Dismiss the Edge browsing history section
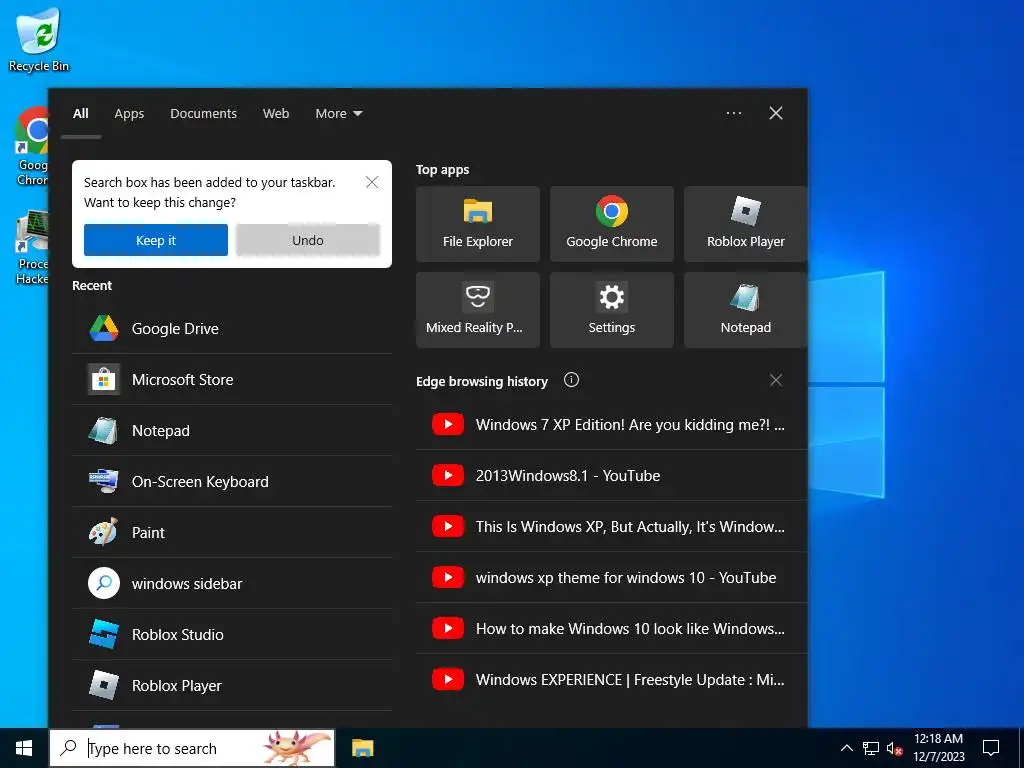 coord(775,380)
